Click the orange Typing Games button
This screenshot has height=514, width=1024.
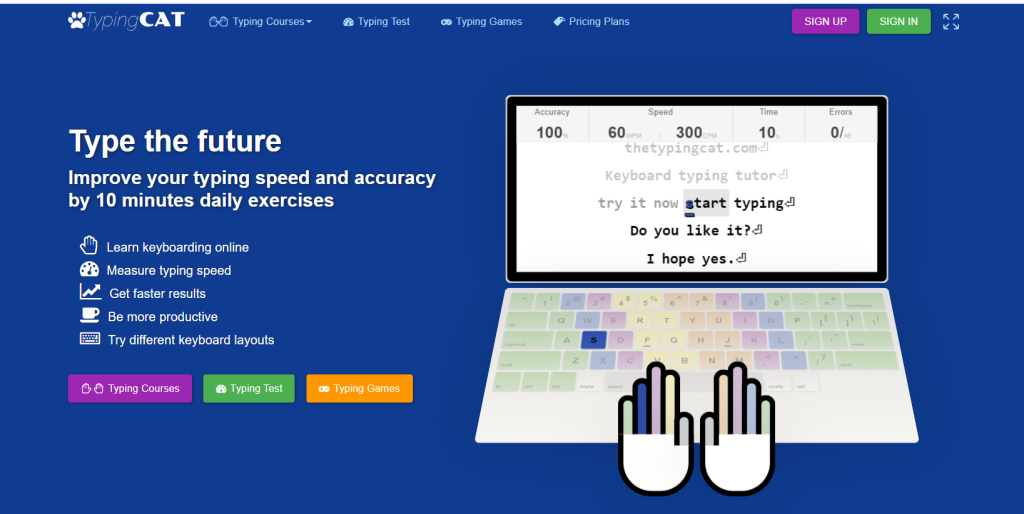(x=359, y=389)
